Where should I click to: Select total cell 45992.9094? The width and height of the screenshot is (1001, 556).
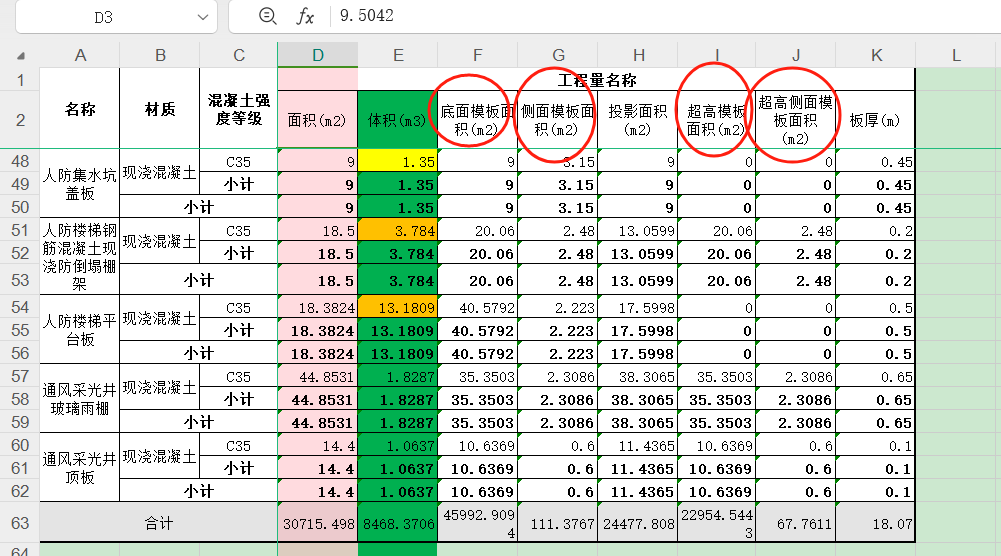[x=478, y=523]
